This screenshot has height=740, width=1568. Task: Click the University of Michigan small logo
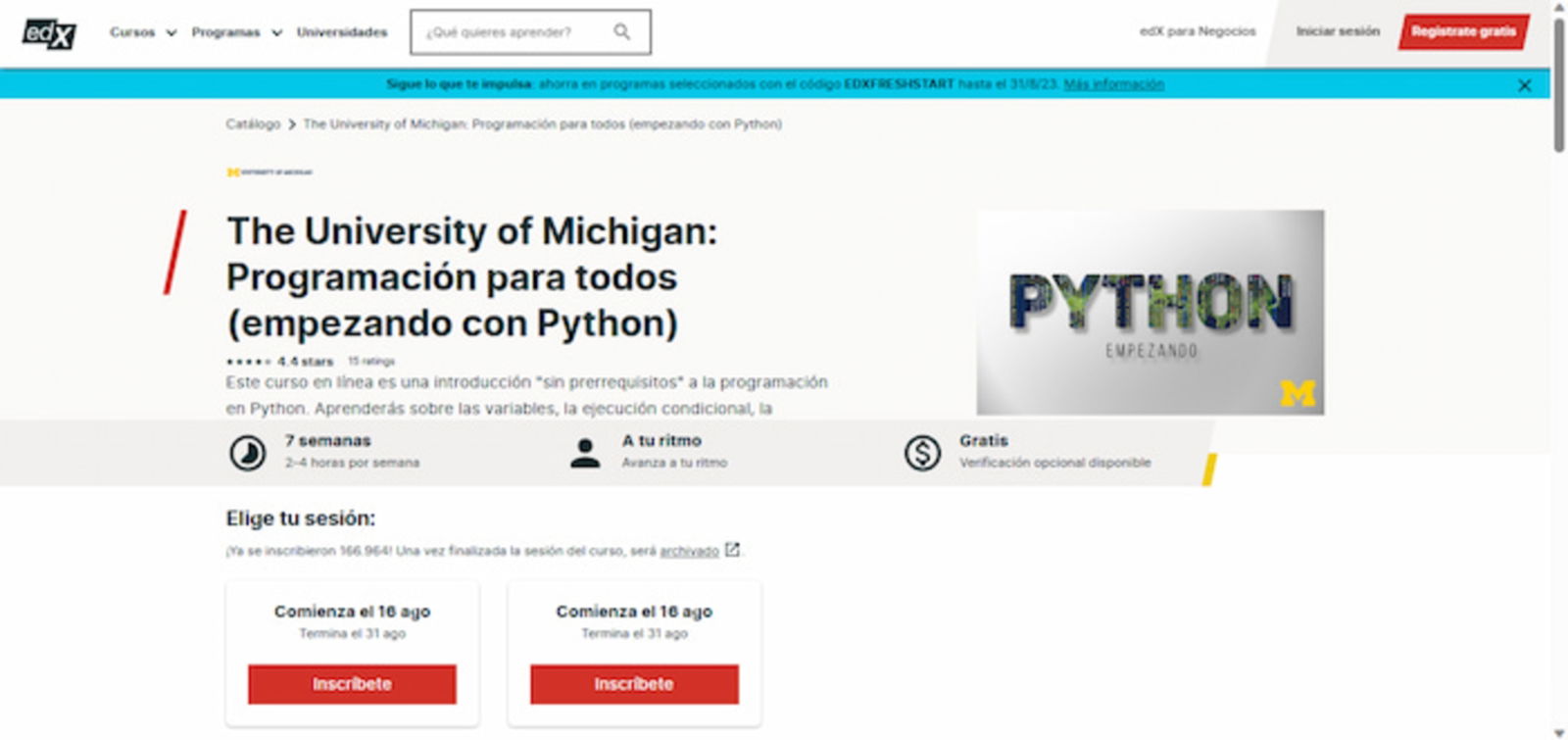269,173
